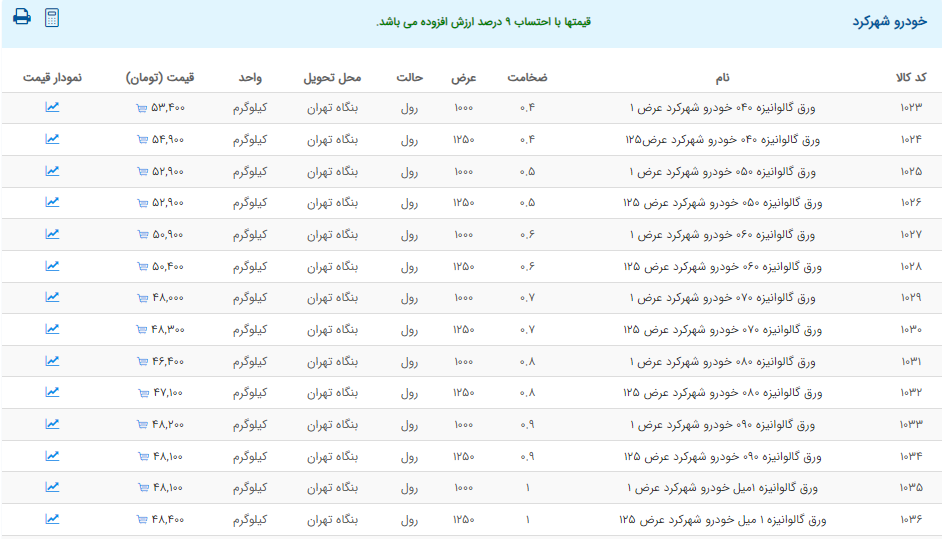Open price chart for product code 1023
The height and width of the screenshot is (539, 942).
52,108
